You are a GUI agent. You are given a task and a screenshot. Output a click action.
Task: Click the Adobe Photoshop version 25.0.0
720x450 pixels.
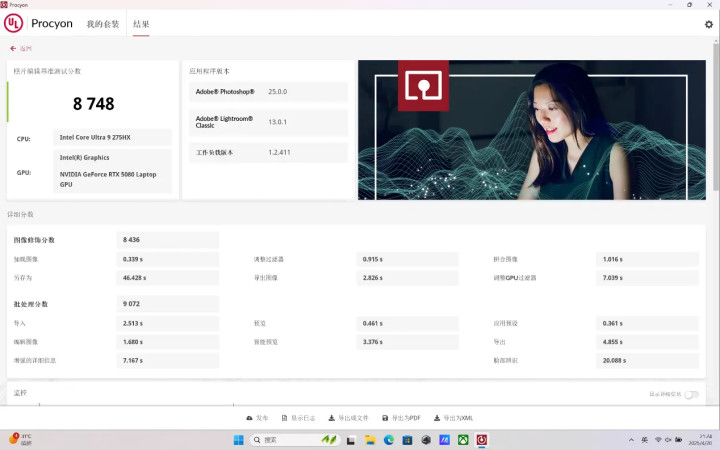click(x=277, y=92)
